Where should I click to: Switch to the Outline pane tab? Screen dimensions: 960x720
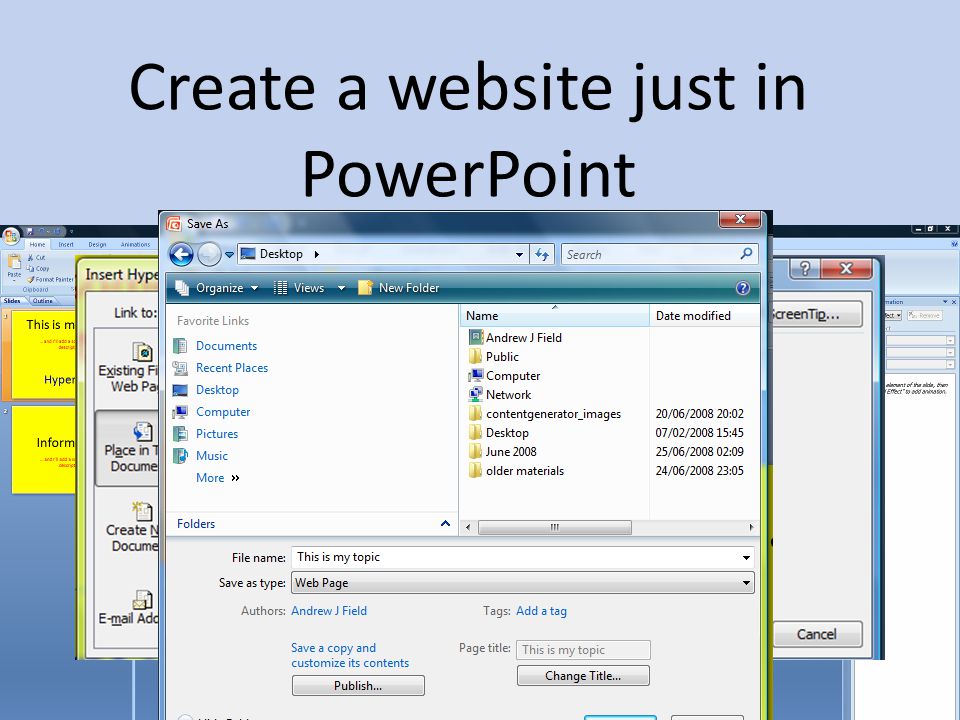pos(43,301)
